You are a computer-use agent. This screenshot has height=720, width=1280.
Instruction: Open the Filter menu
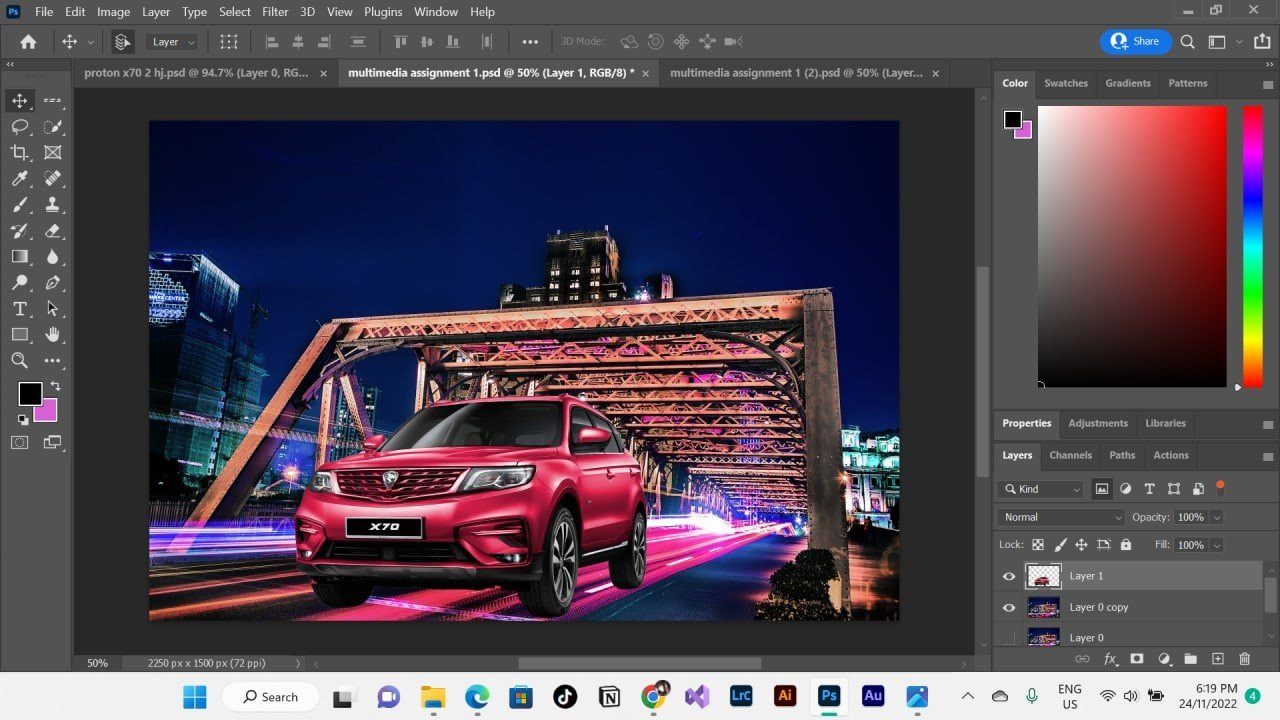point(275,12)
